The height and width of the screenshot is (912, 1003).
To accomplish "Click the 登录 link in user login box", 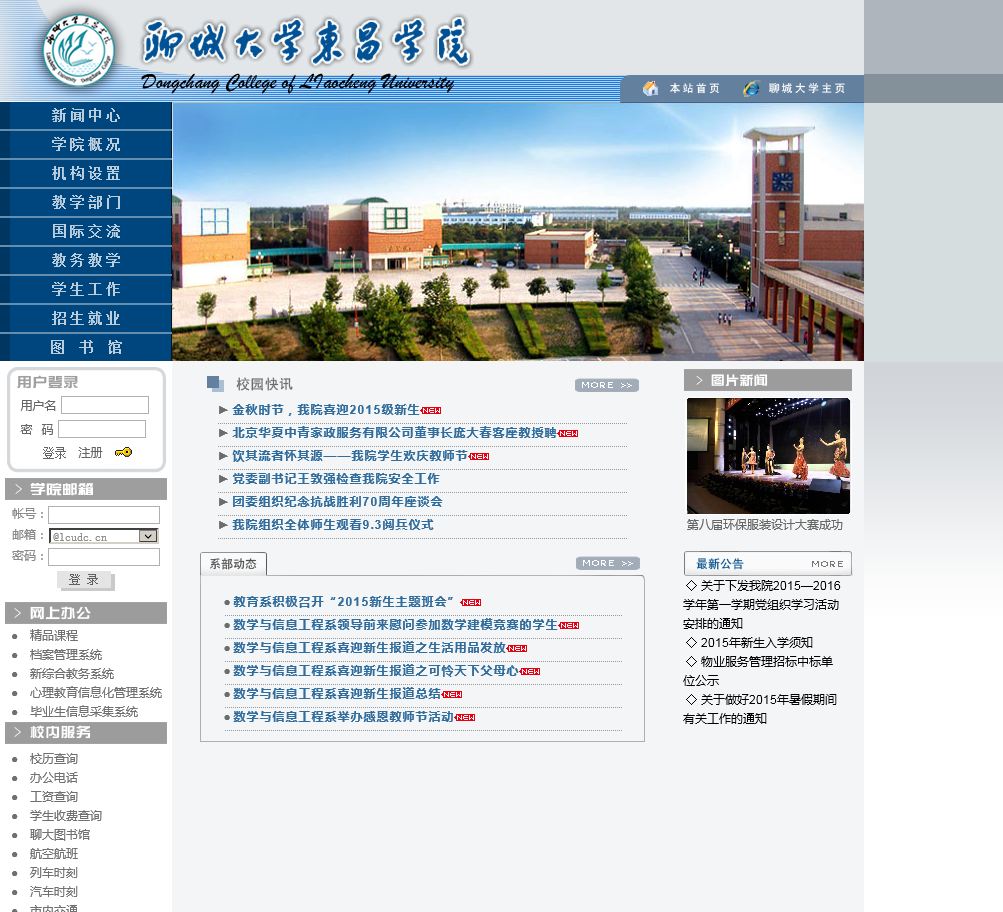I will pyautogui.click(x=54, y=453).
